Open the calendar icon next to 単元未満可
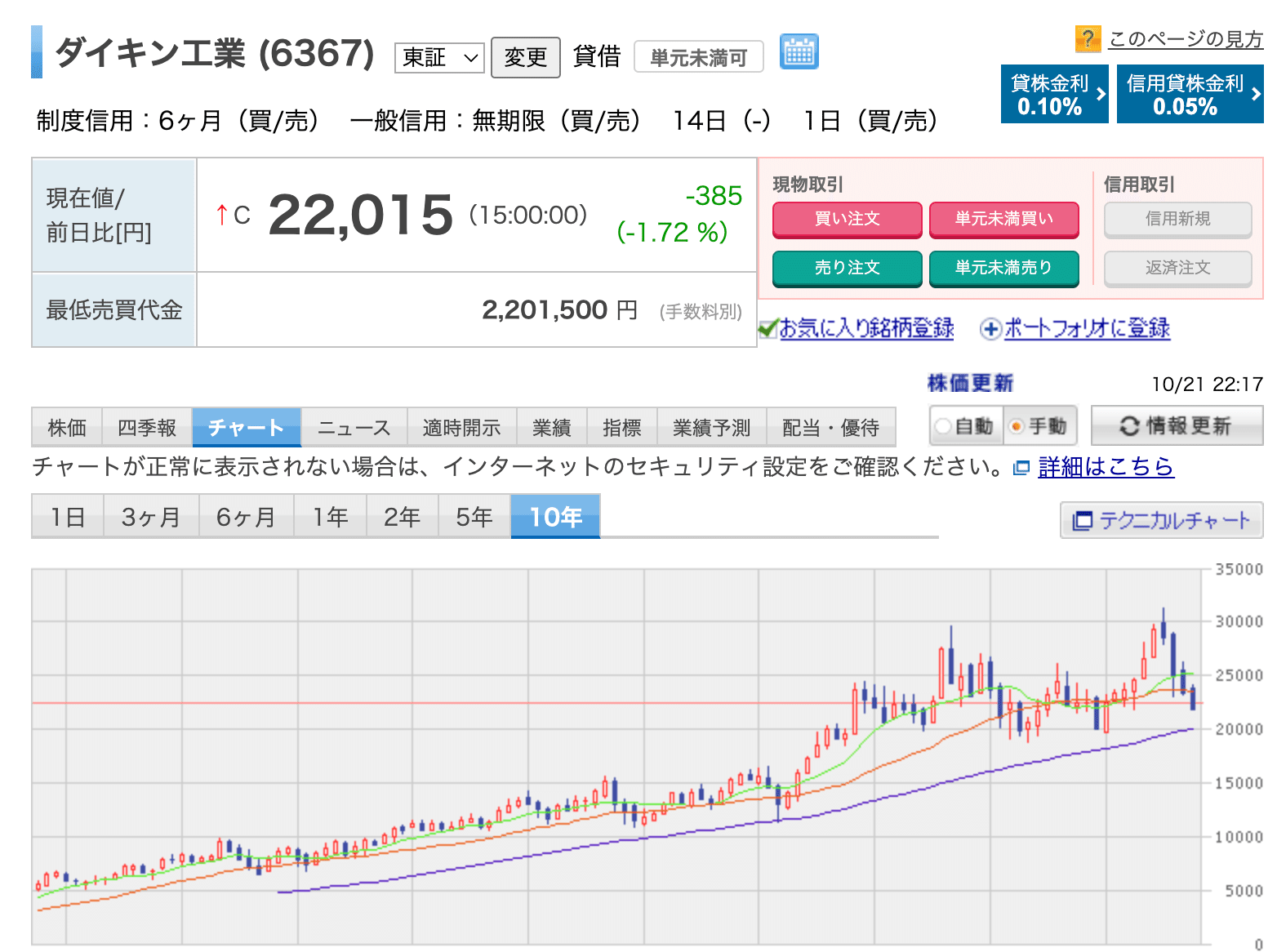This screenshot has height=952, width=1277. 799,52
